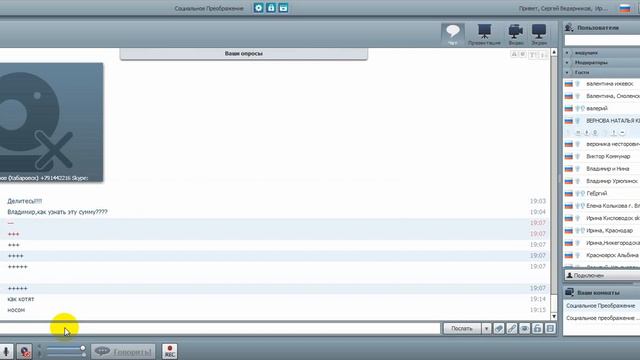Click the upload arrow icon under ВЕРНОВА НАТАЛЬЯ
Image resolution: width=640 pixels, height=360 pixels.
[x=613, y=133]
